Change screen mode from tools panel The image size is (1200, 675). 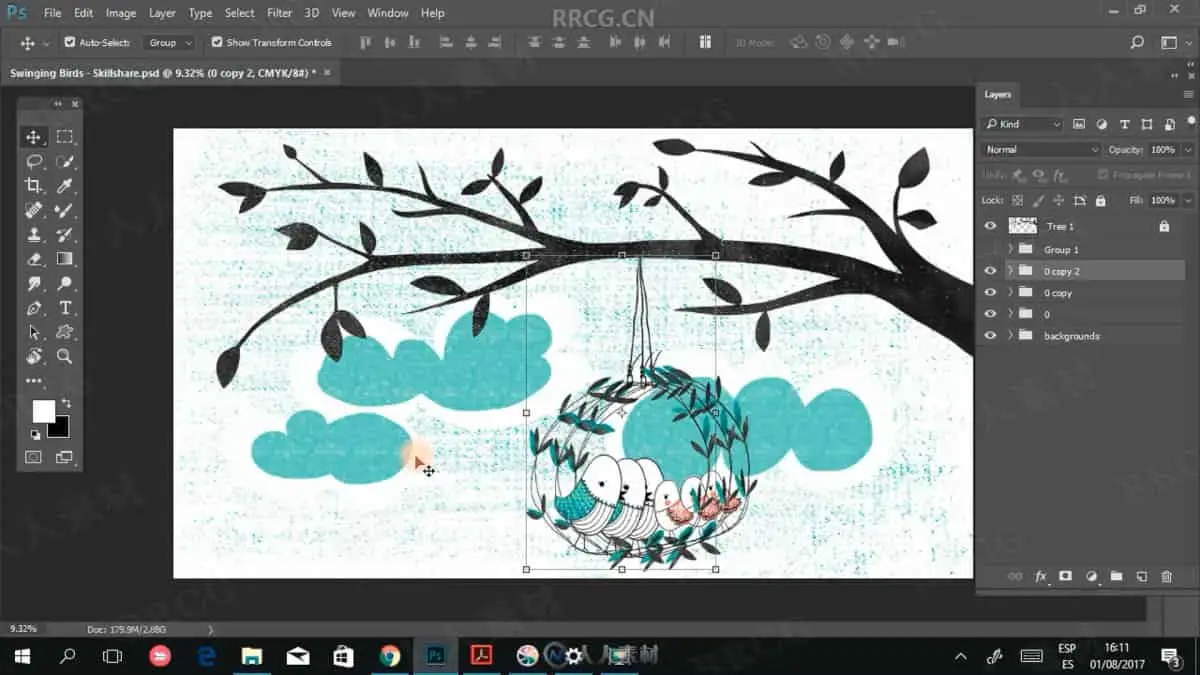(x=65, y=457)
